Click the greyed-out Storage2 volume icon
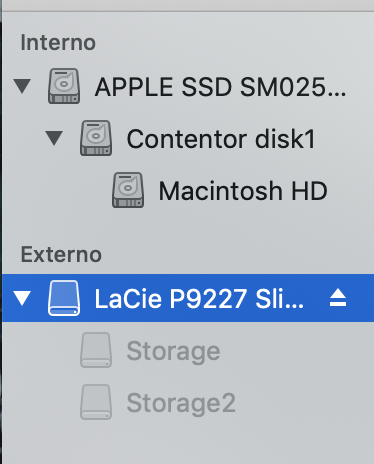 coord(96,402)
